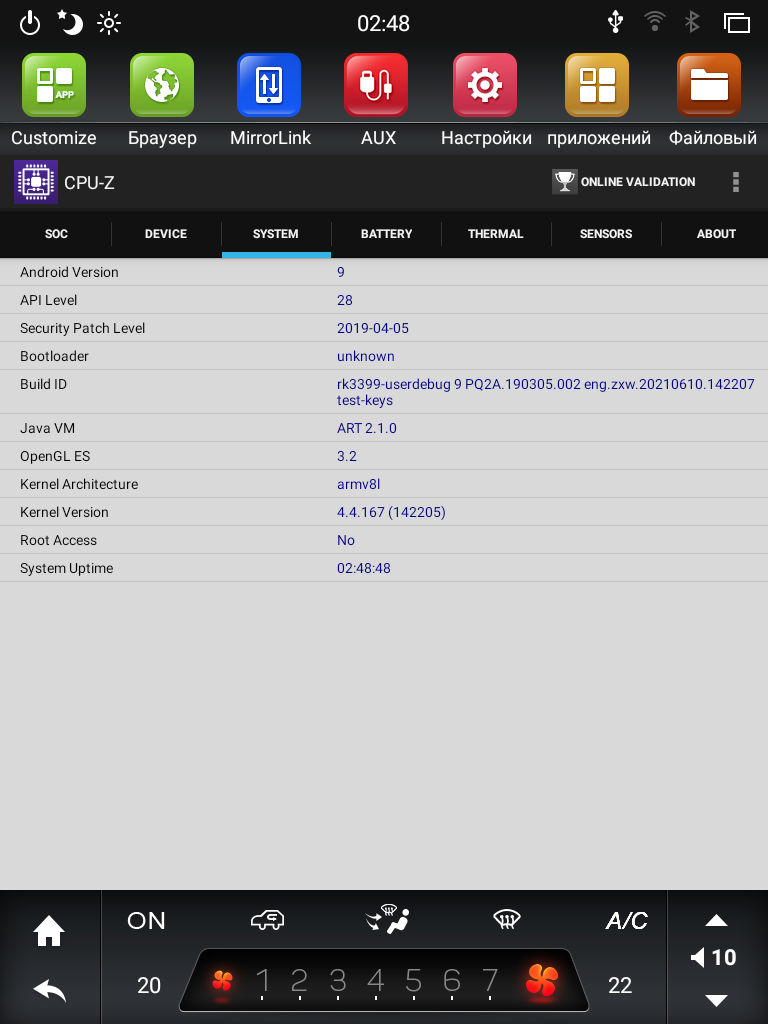Open the ABOUT tab
Image resolution: width=768 pixels, height=1024 pixels.
click(716, 234)
